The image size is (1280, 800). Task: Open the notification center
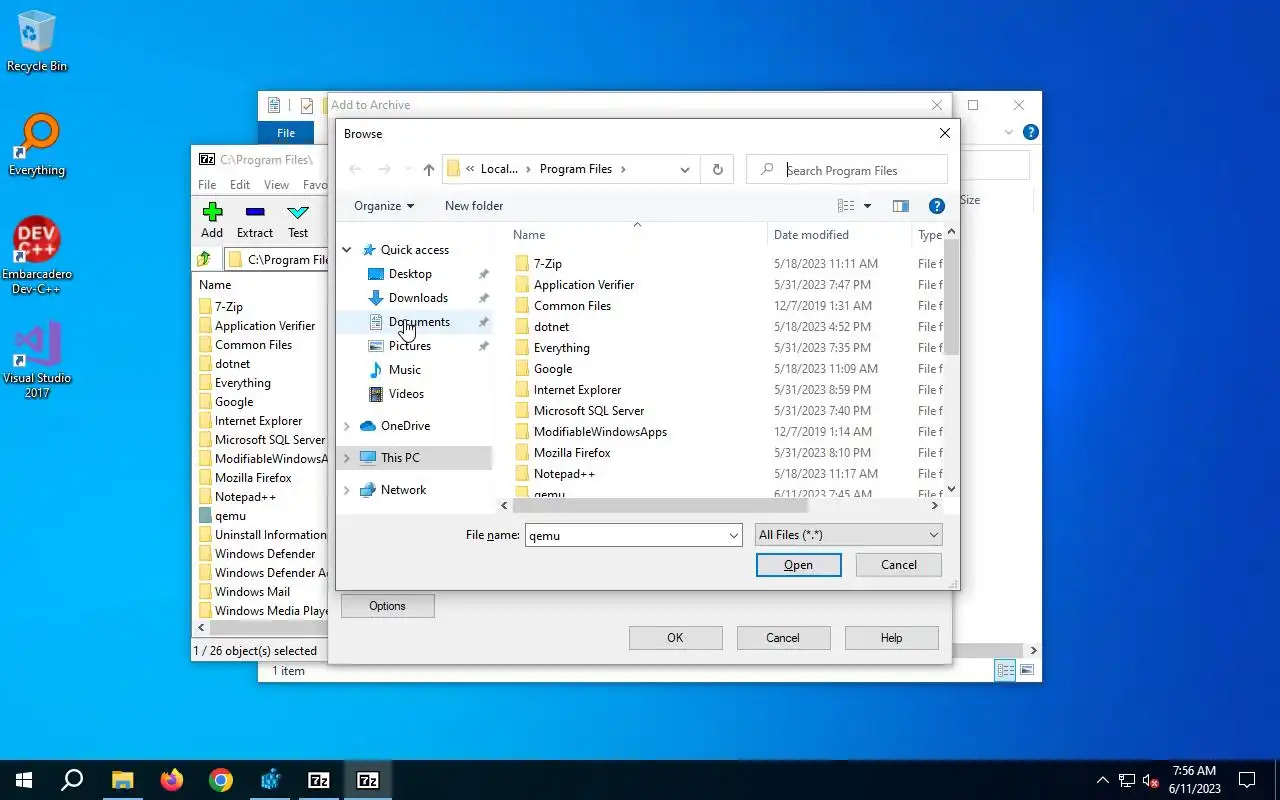1247,780
